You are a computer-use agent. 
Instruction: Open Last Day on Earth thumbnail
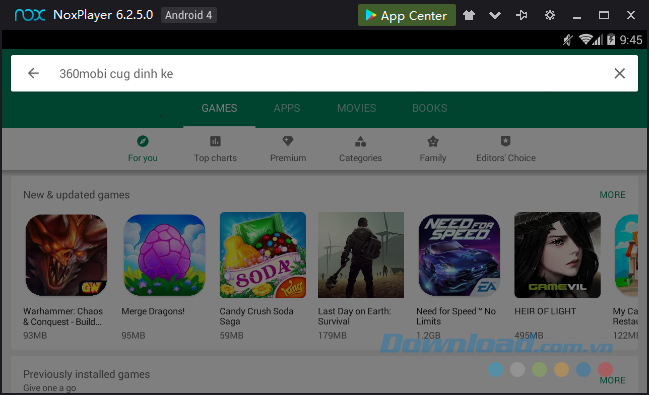(x=361, y=255)
